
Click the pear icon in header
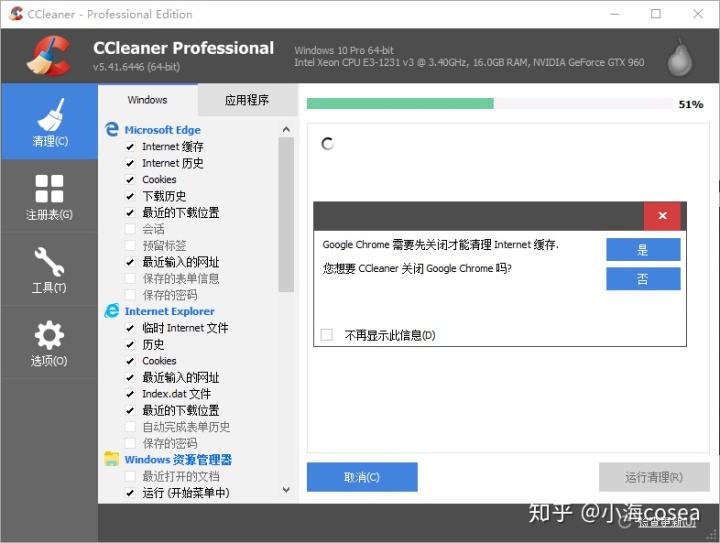coord(680,58)
